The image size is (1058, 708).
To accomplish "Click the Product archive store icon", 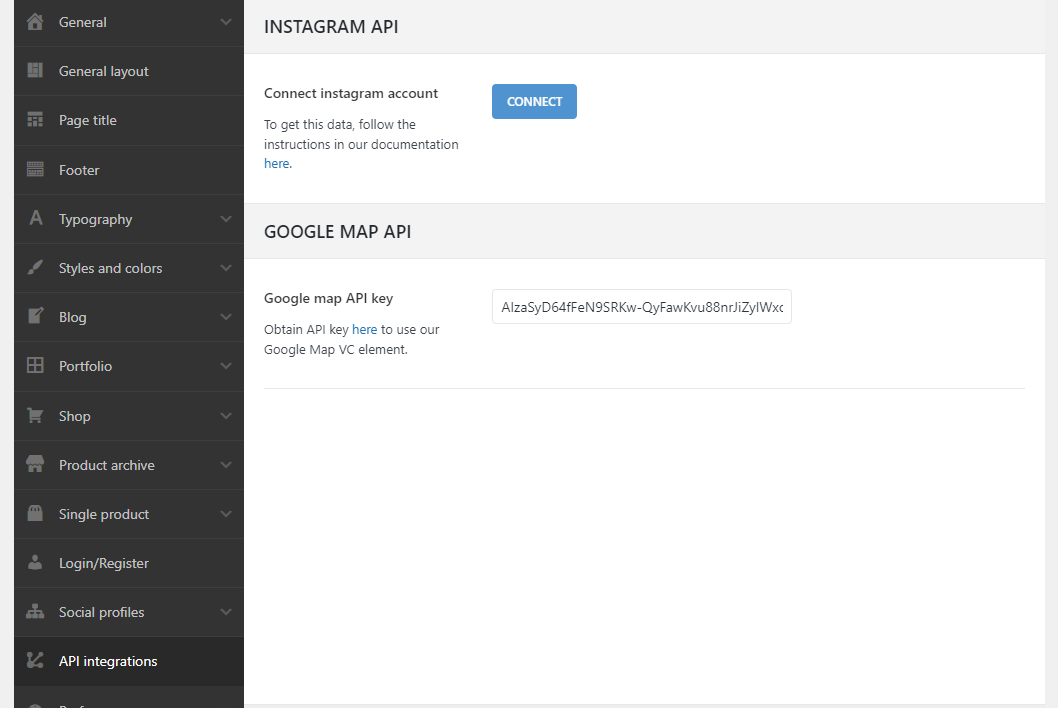I will coord(35,464).
